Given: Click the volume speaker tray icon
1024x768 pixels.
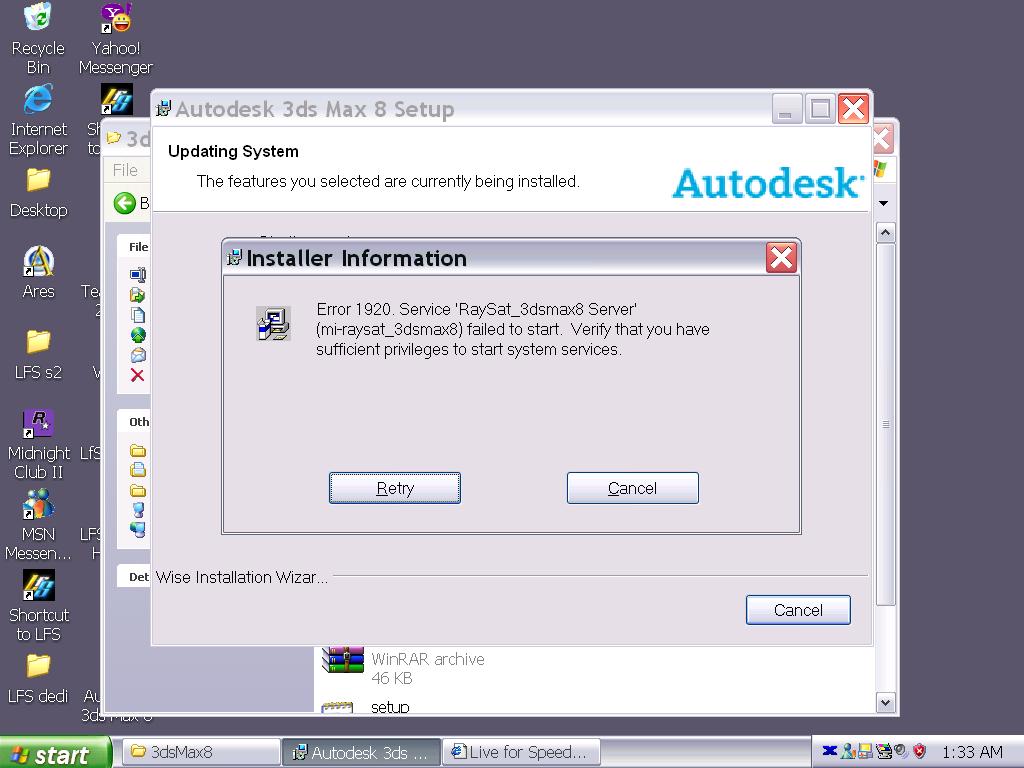Looking at the screenshot, I should coord(901,751).
